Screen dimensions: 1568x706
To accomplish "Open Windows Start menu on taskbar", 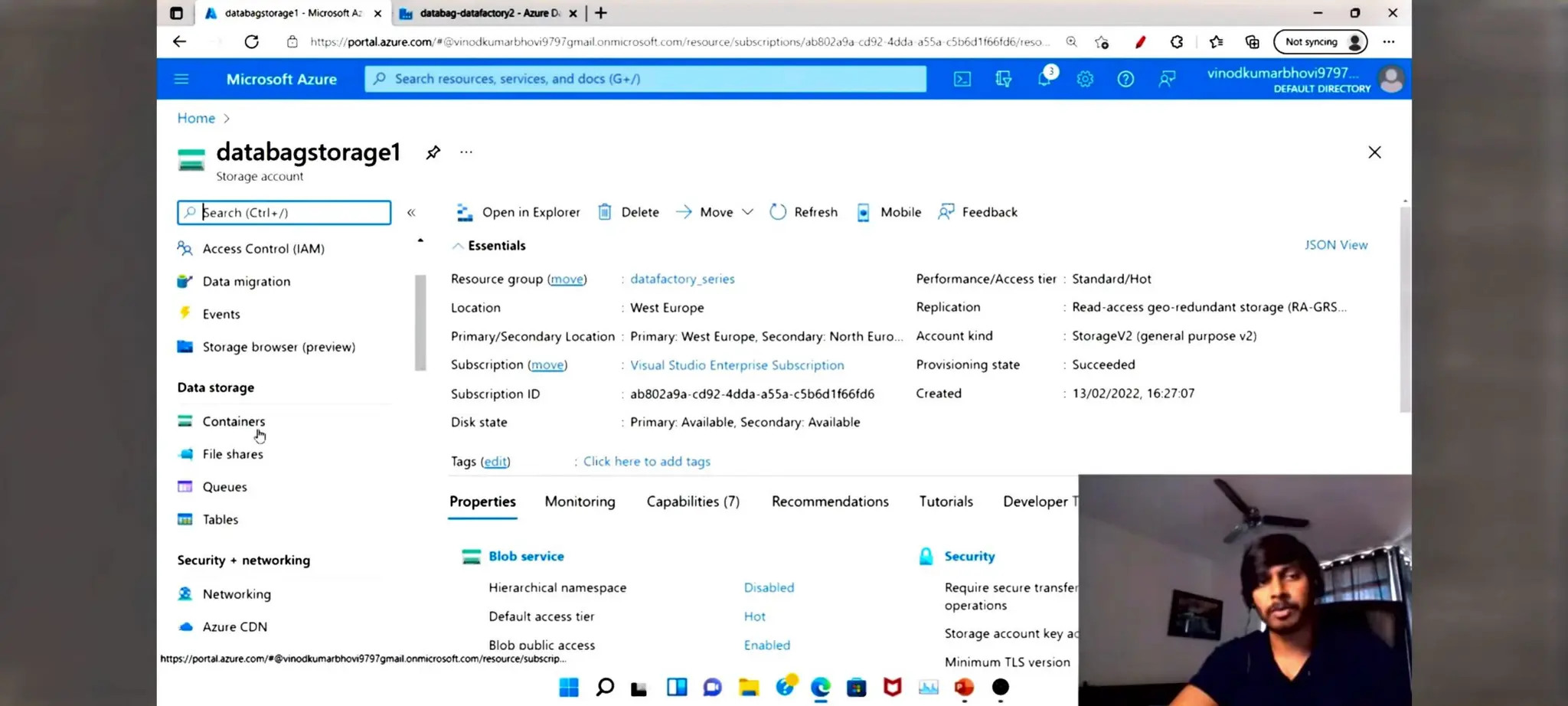I will pyautogui.click(x=568, y=688).
